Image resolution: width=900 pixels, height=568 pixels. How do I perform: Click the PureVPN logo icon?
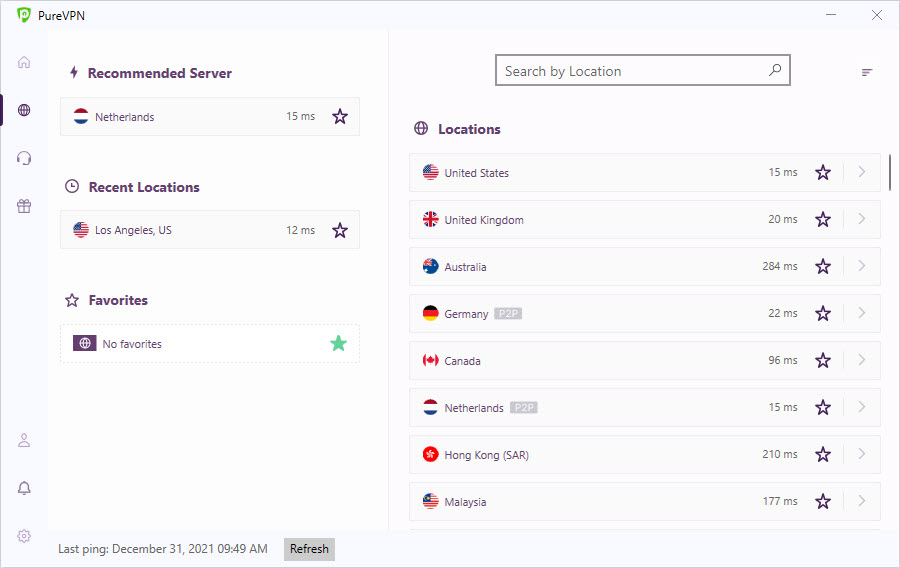24,15
